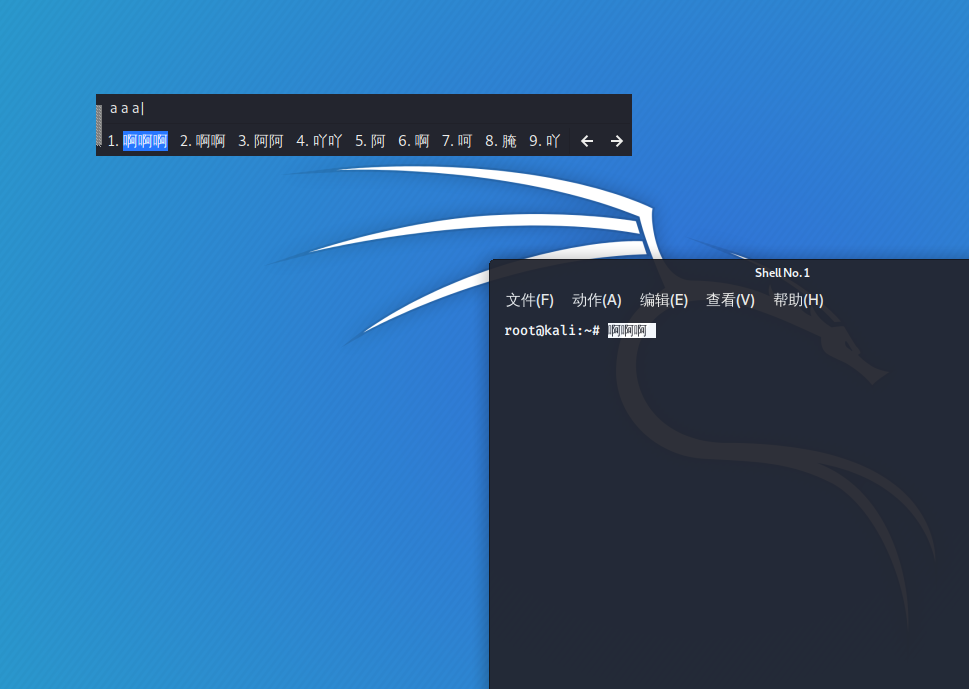969x689 pixels.
Task: Go to next candidate page arrow
Action: (x=617, y=141)
